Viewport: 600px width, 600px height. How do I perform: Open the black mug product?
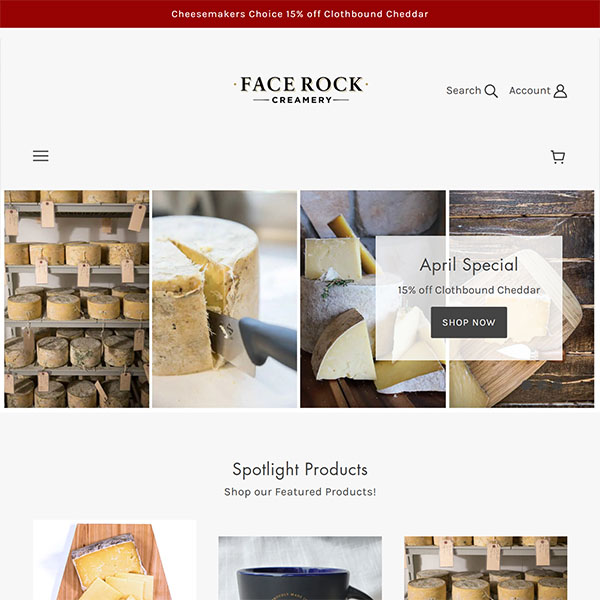tap(300, 568)
